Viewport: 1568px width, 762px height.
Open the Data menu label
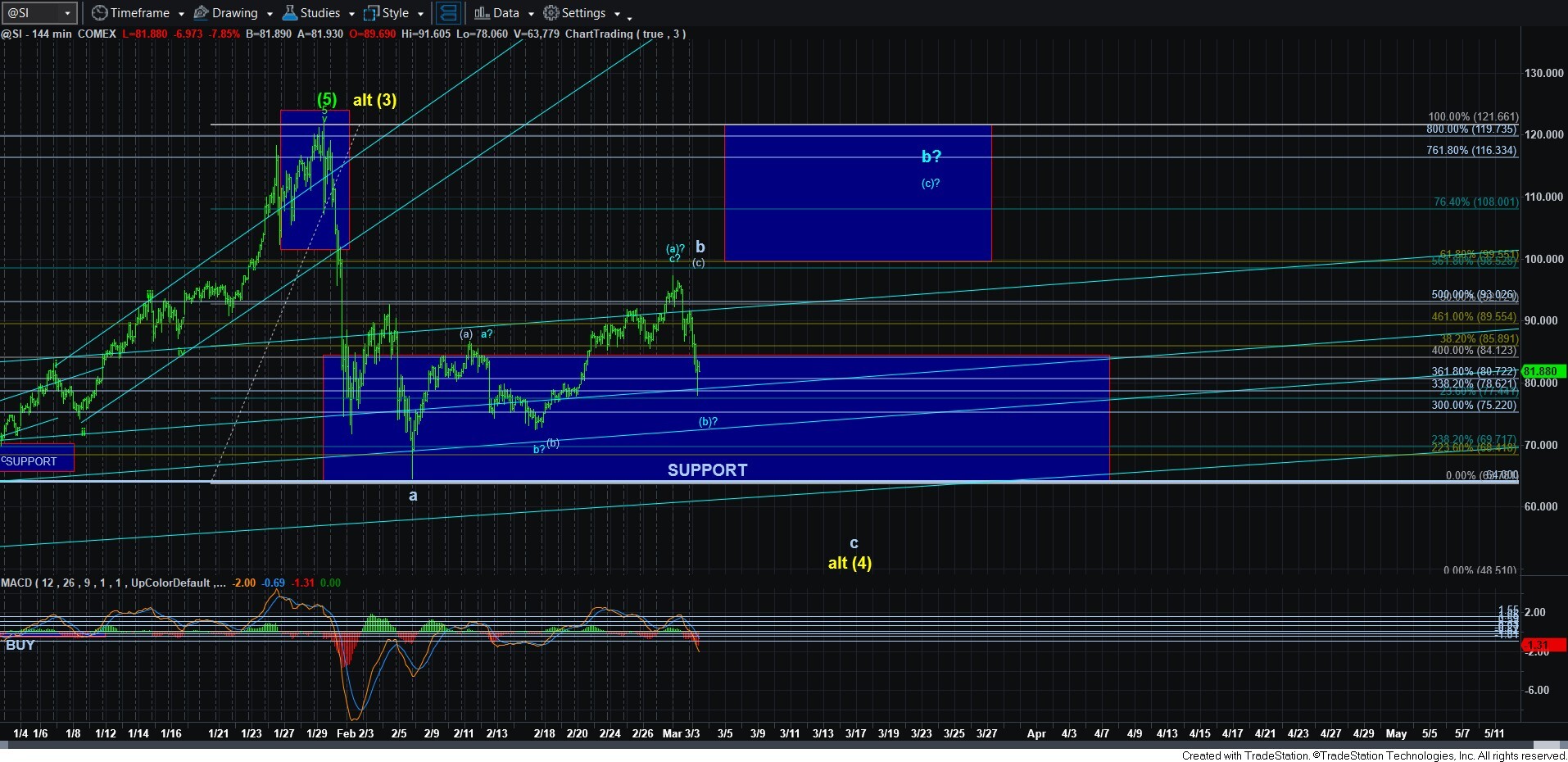click(505, 13)
